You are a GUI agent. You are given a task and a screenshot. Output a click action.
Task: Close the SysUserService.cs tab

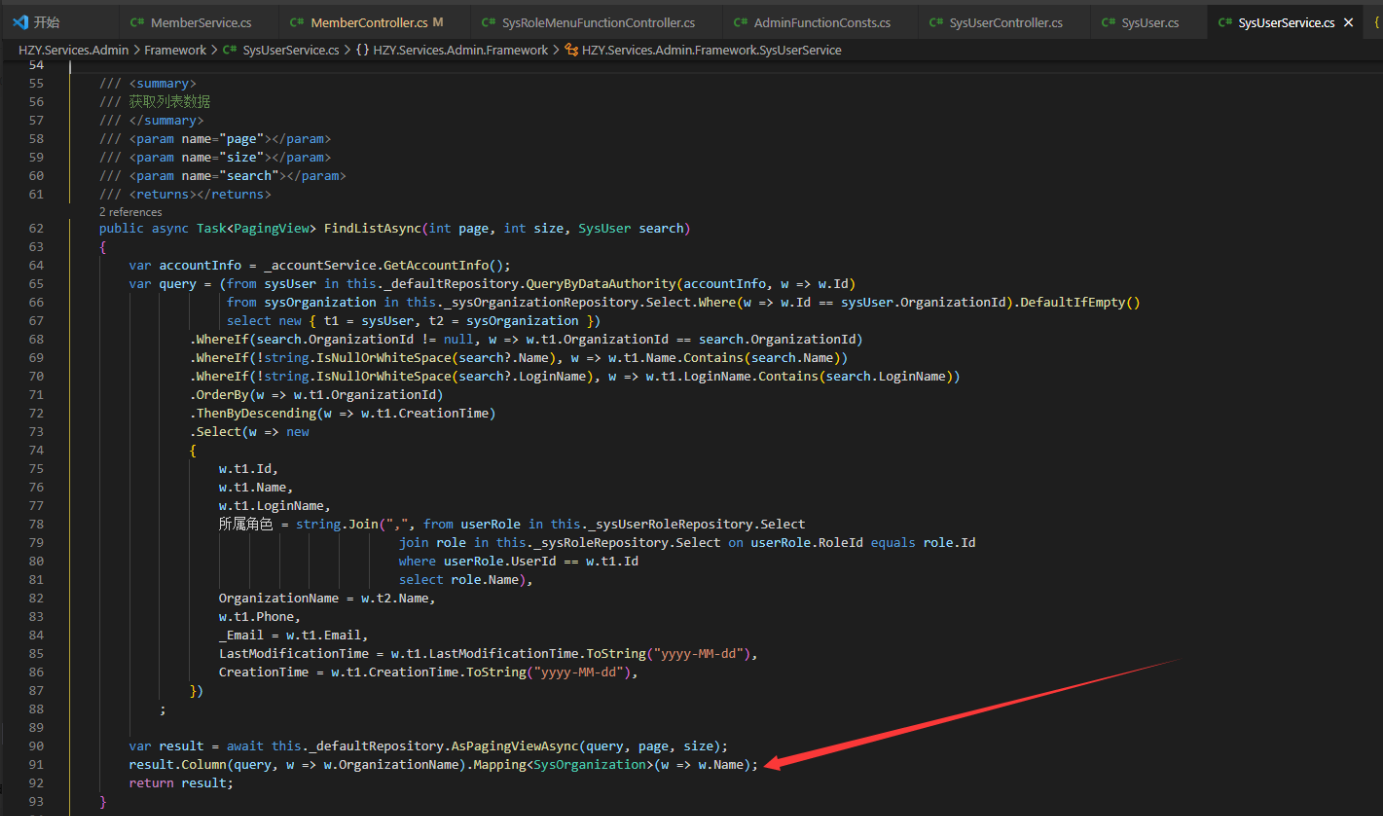click(x=1348, y=22)
